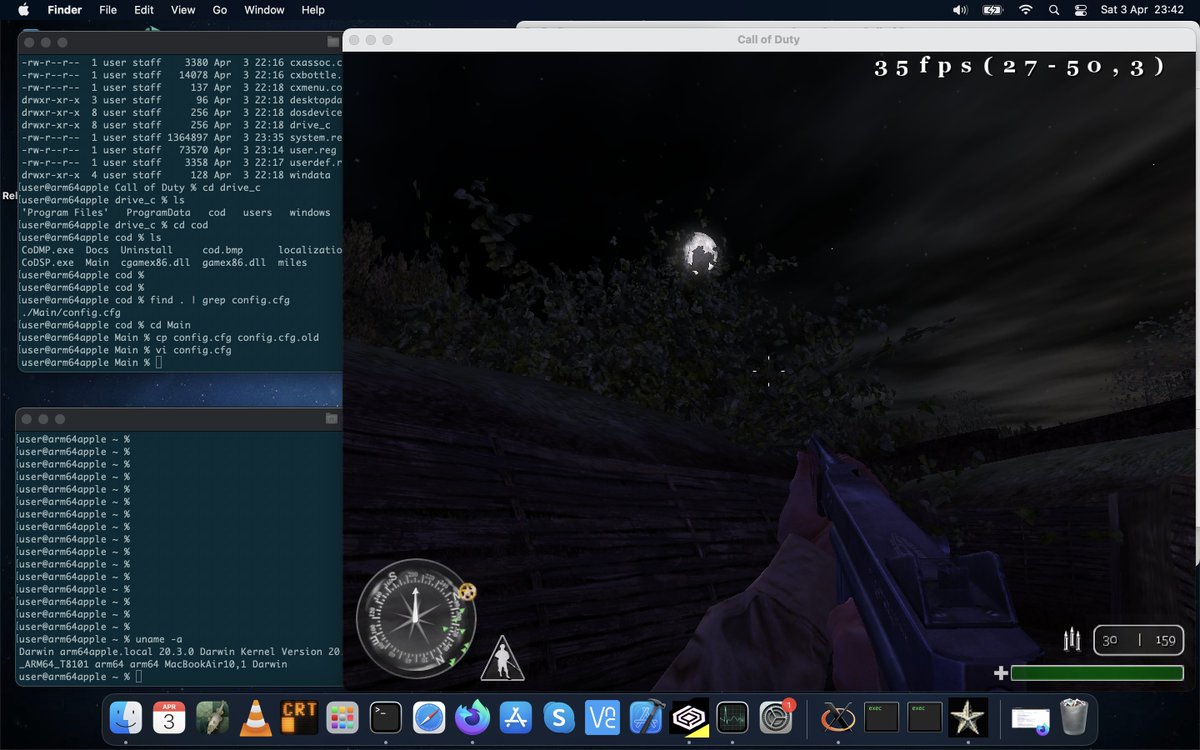Open Calendar app in the Dock
1200x750 pixels.
[x=169, y=716]
